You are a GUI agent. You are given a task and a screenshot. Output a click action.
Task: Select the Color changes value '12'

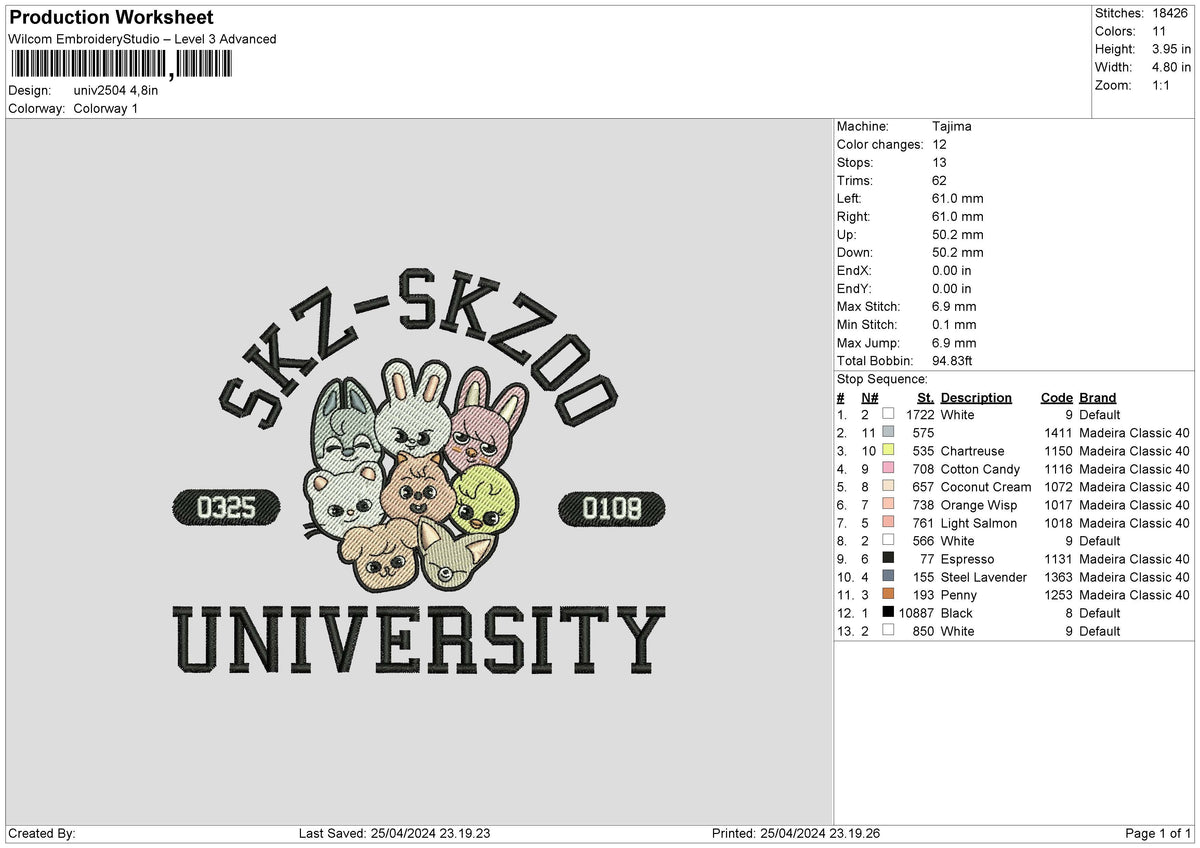pos(939,144)
